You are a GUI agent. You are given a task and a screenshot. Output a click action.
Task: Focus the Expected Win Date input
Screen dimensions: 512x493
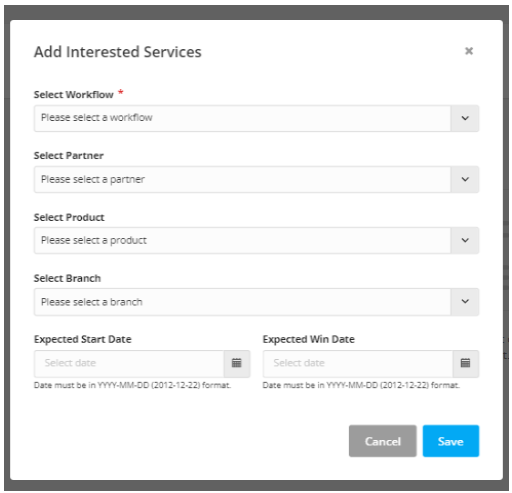coord(358,363)
